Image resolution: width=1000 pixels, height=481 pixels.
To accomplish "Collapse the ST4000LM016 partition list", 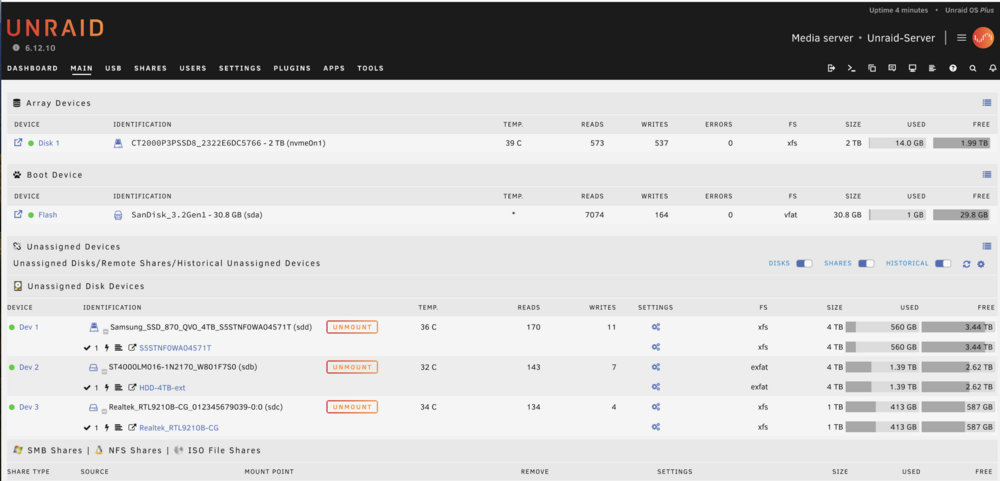I will point(105,371).
